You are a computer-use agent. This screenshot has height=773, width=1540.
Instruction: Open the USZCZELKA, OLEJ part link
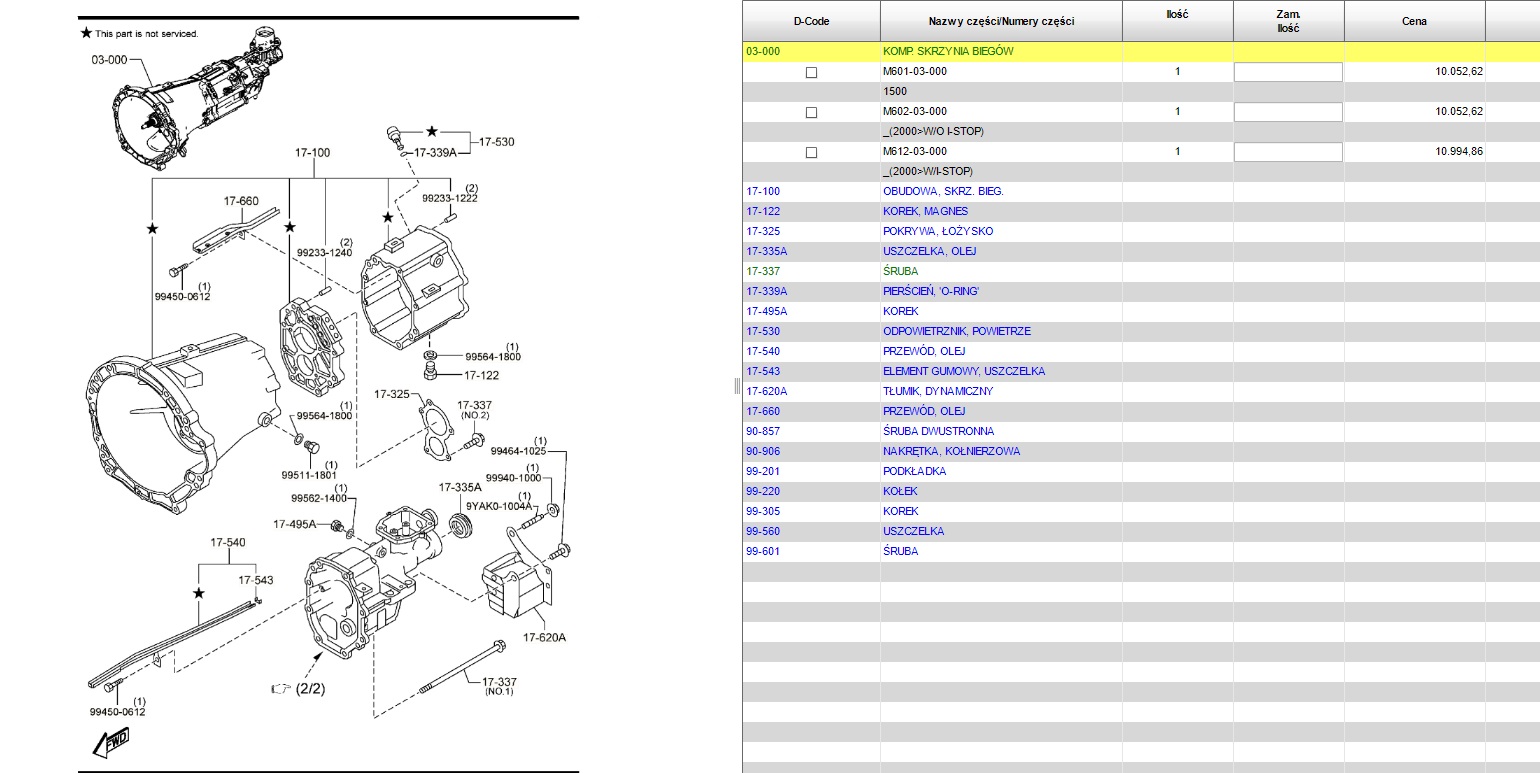(x=929, y=251)
